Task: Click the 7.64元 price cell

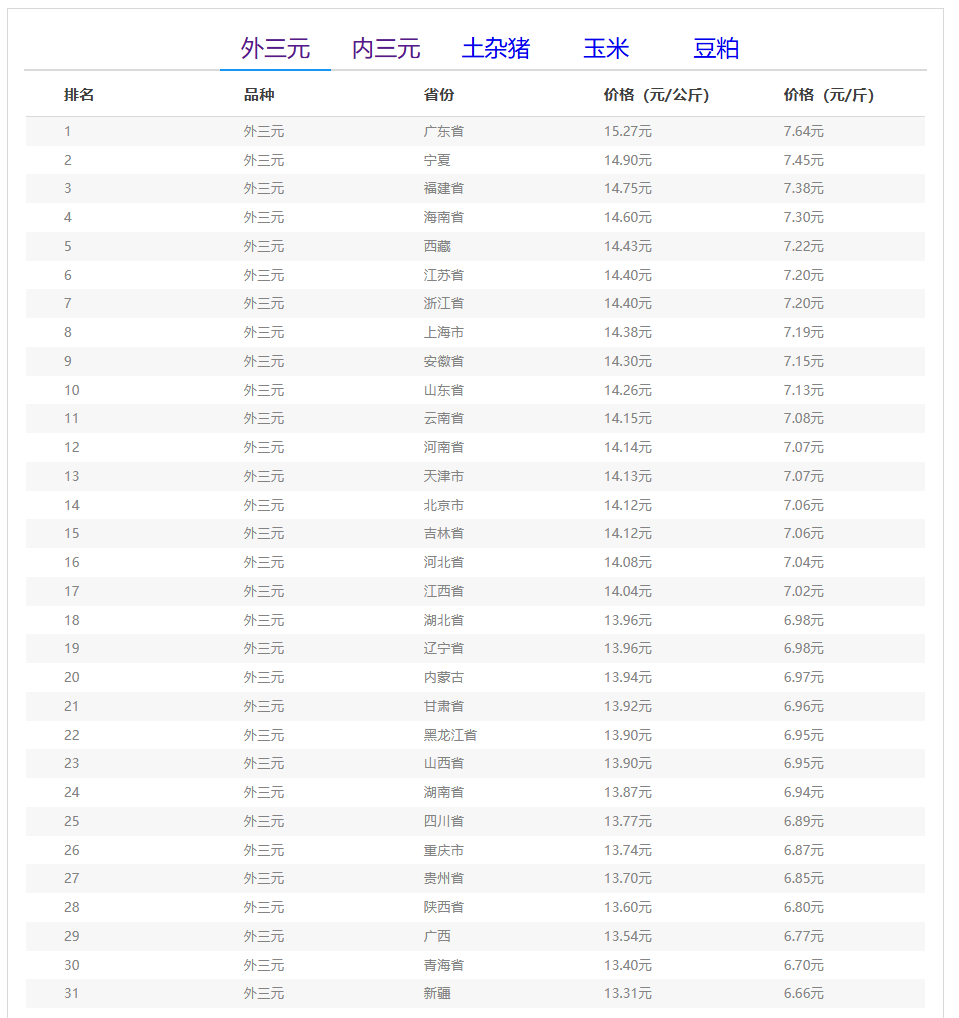Action: (x=804, y=131)
